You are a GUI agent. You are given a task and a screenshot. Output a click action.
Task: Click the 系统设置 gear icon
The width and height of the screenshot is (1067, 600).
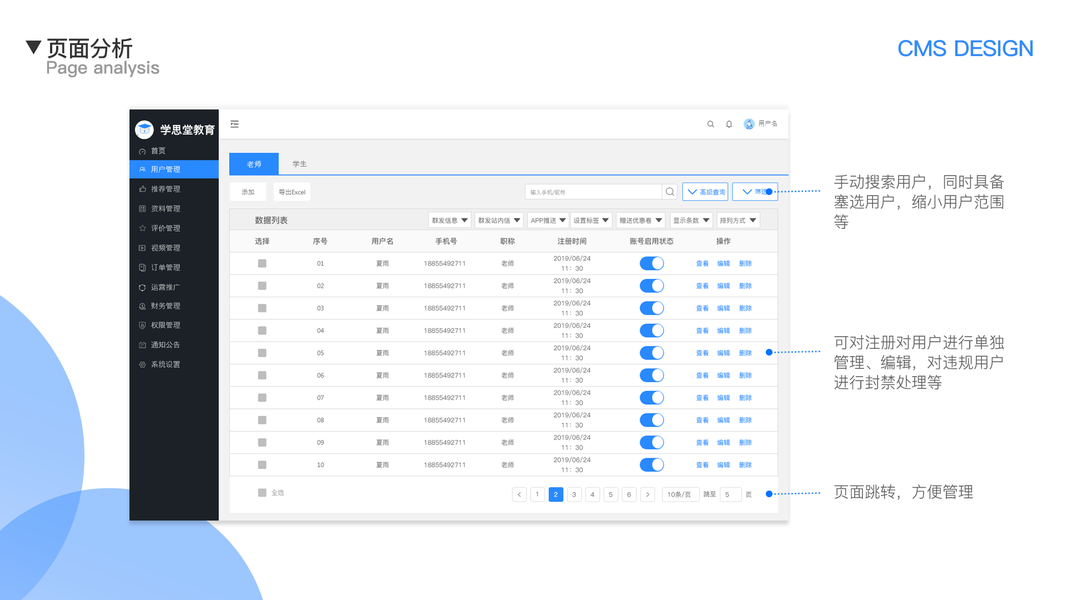pos(142,365)
